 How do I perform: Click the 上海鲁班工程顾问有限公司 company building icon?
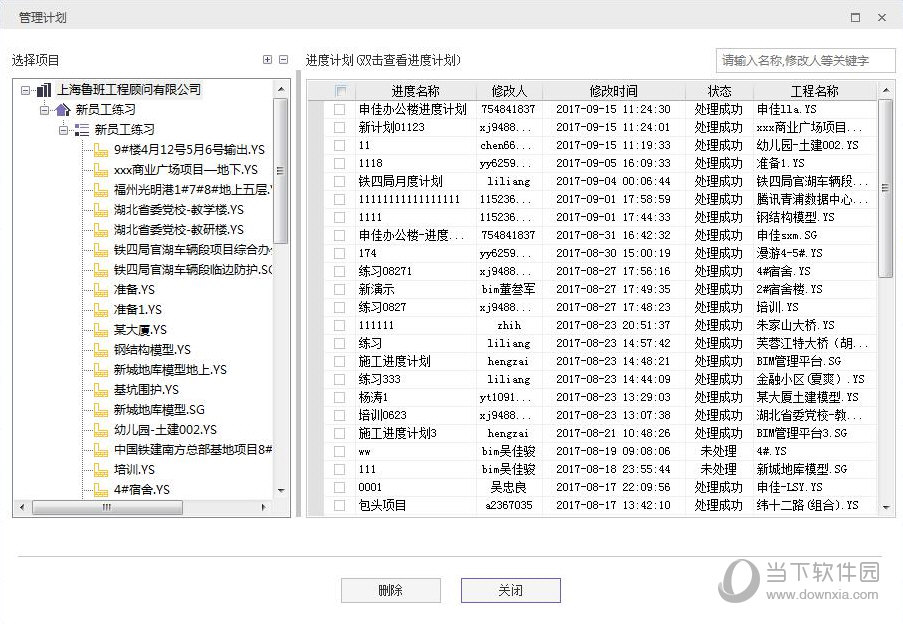pyautogui.click(x=43, y=90)
